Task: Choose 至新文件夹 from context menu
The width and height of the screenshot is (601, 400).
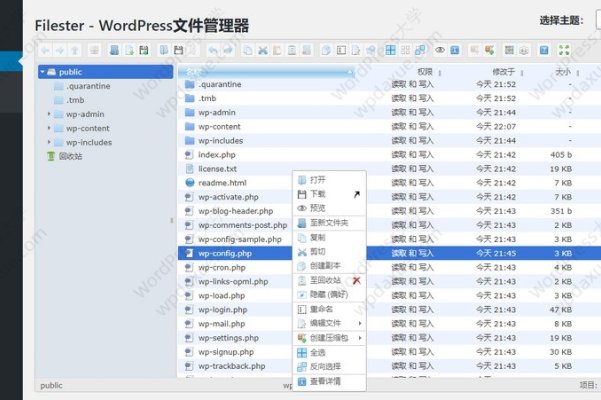Action: click(329, 223)
